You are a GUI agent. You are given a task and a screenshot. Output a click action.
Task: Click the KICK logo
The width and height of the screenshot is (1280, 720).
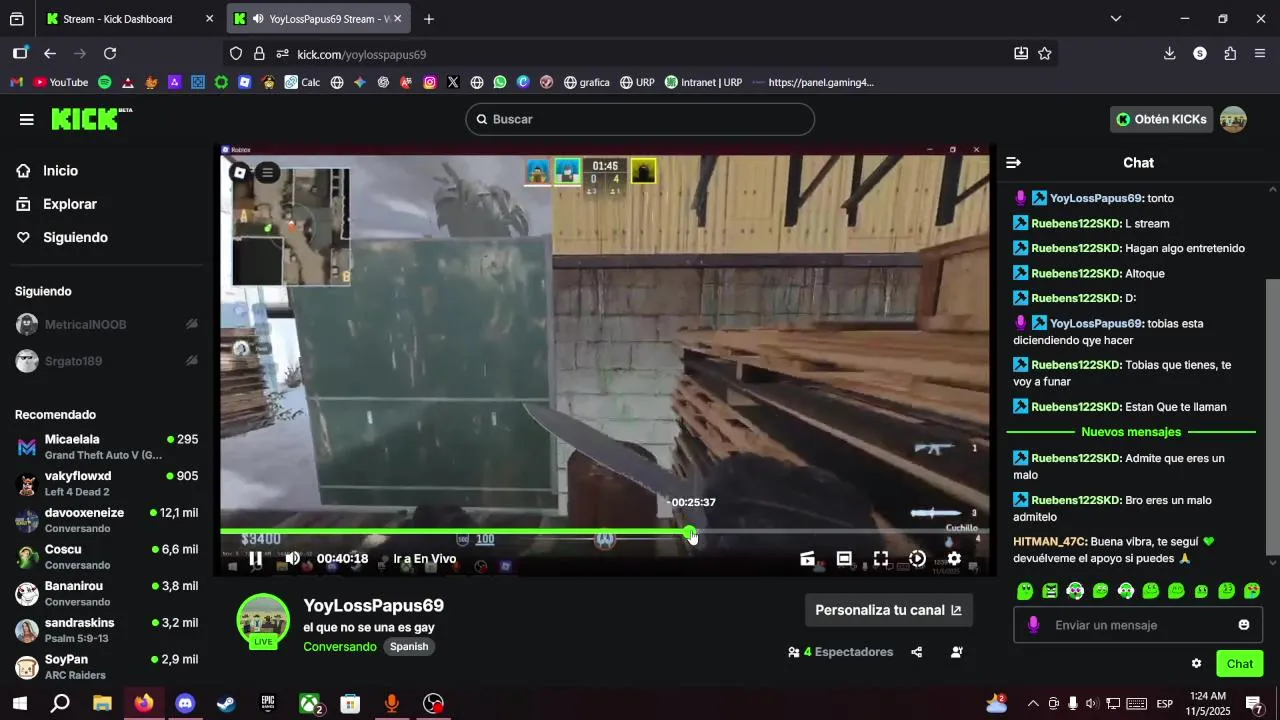click(91, 119)
